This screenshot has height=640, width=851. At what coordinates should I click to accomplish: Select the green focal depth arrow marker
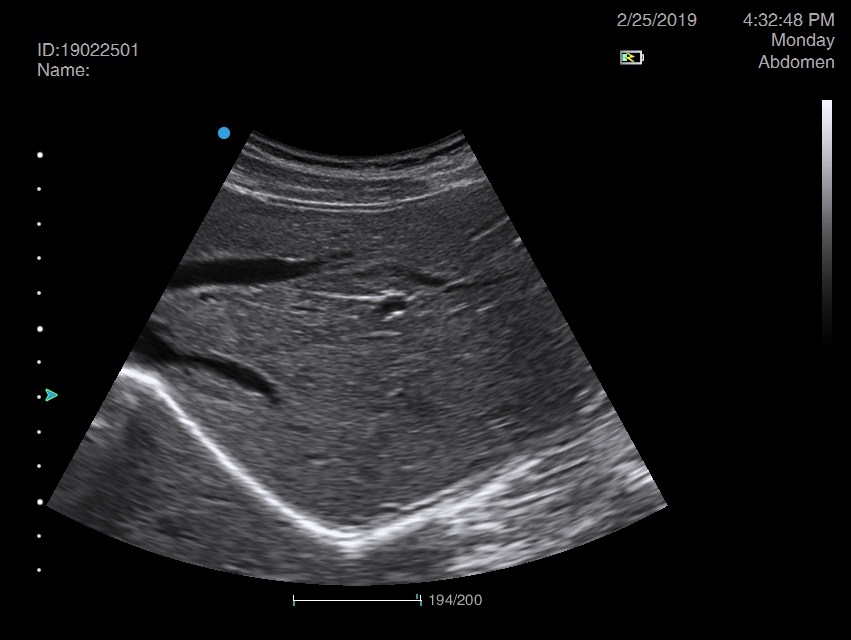pyautogui.click(x=52, y=395)
